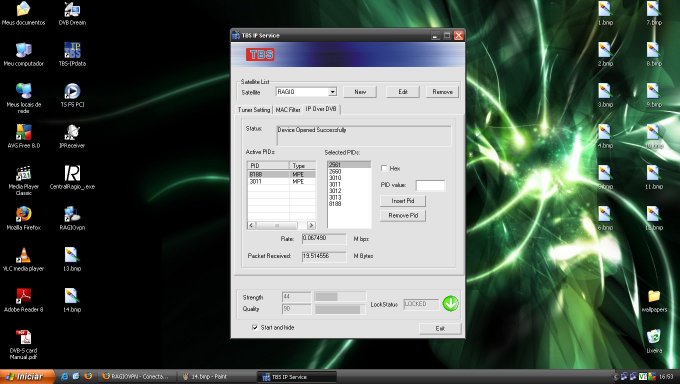Click the Remove satellite button
680x384 pixels.
pyautogui.click(x=442, y=92)
